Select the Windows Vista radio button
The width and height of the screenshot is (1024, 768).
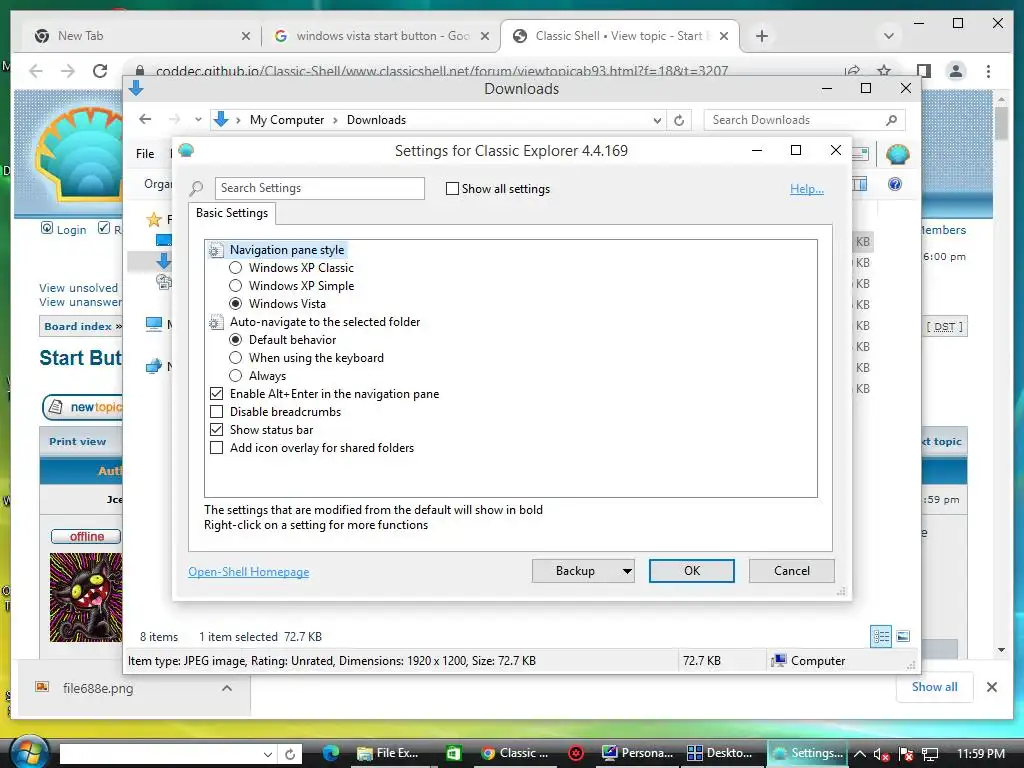[x=236, y=304]
